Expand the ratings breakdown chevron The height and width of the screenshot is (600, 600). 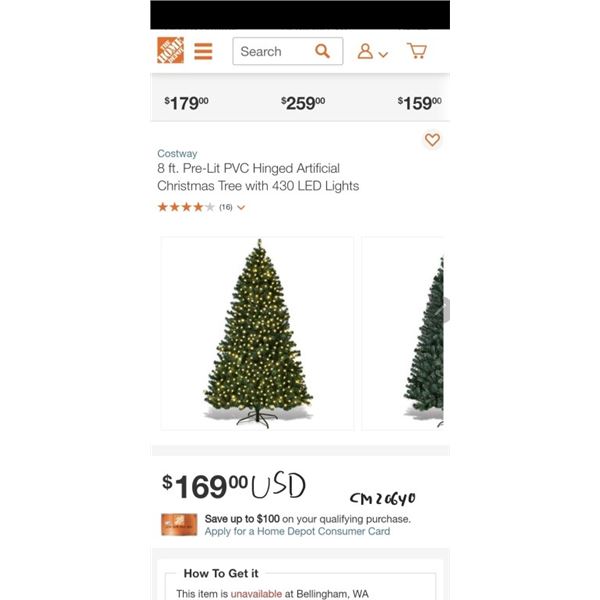[241, 208]
